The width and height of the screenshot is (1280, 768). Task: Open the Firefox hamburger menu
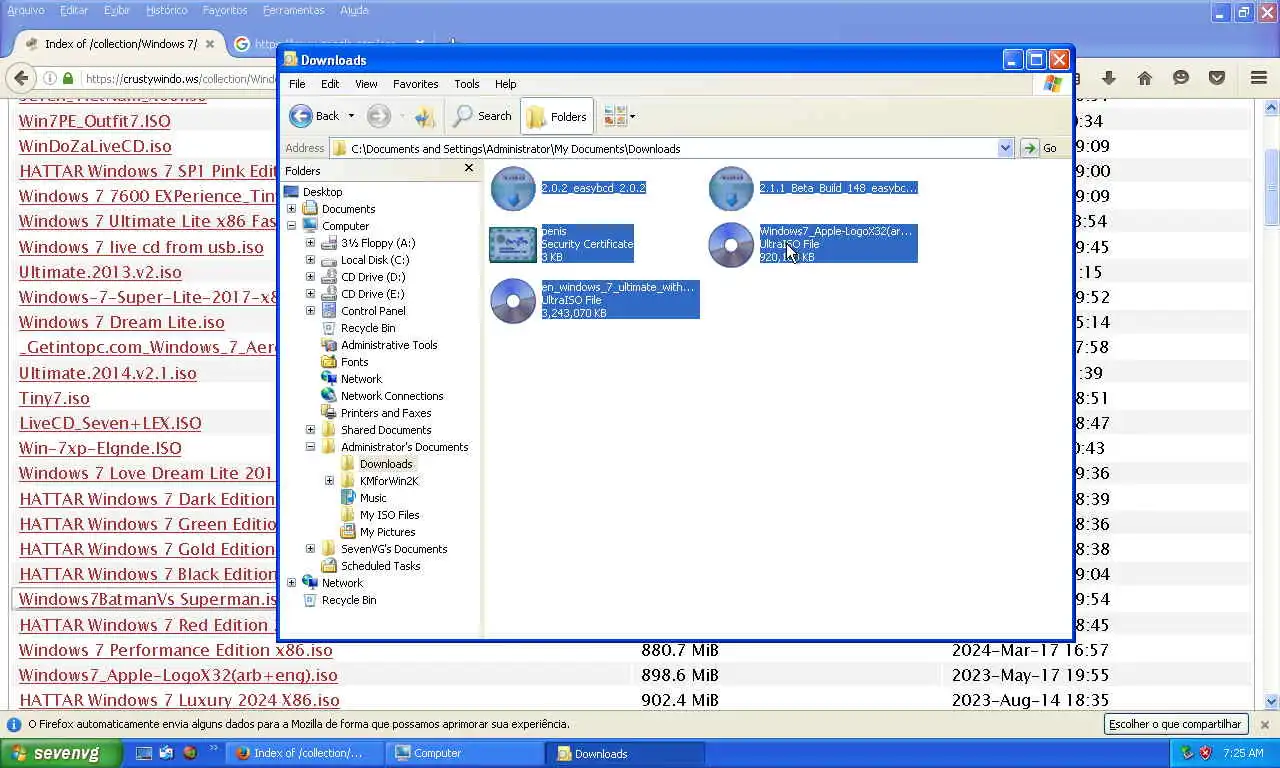[1259, 78]
